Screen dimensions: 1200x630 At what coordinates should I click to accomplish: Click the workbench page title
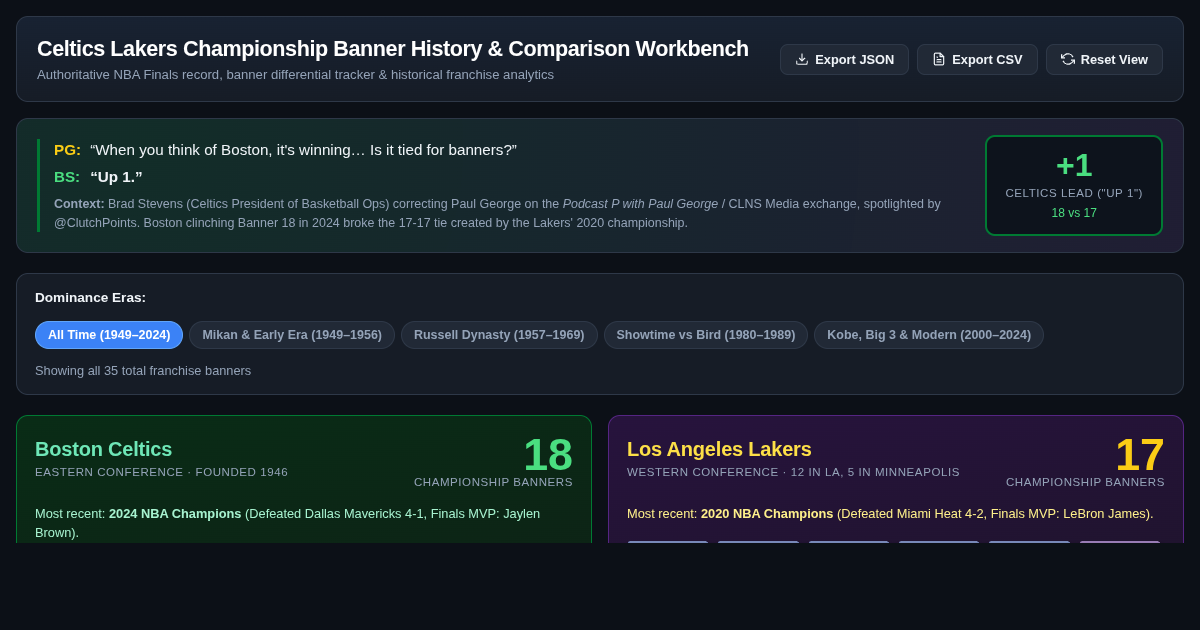pos(393,48)
